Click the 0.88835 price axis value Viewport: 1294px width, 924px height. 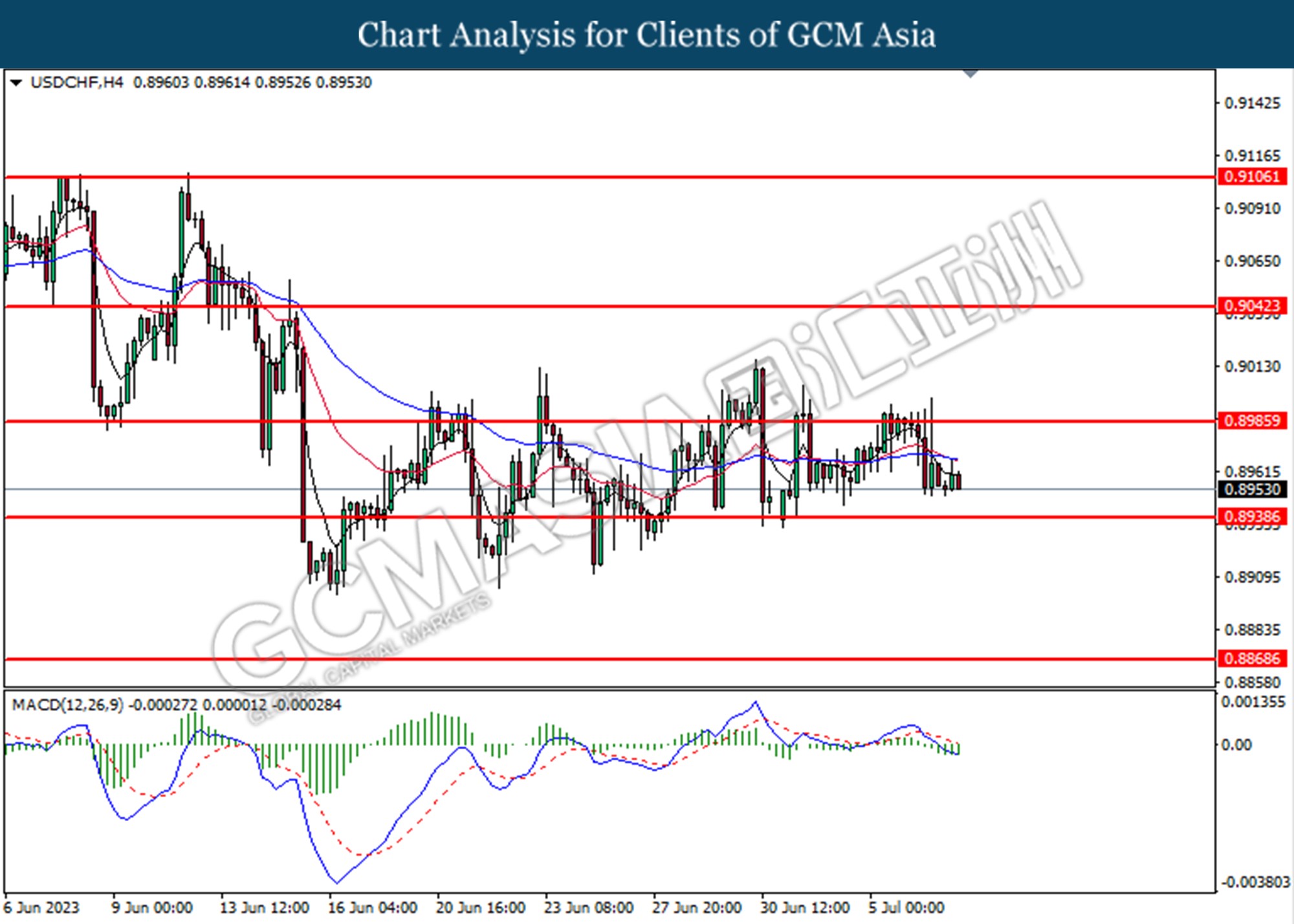(x=1253, y=630)
